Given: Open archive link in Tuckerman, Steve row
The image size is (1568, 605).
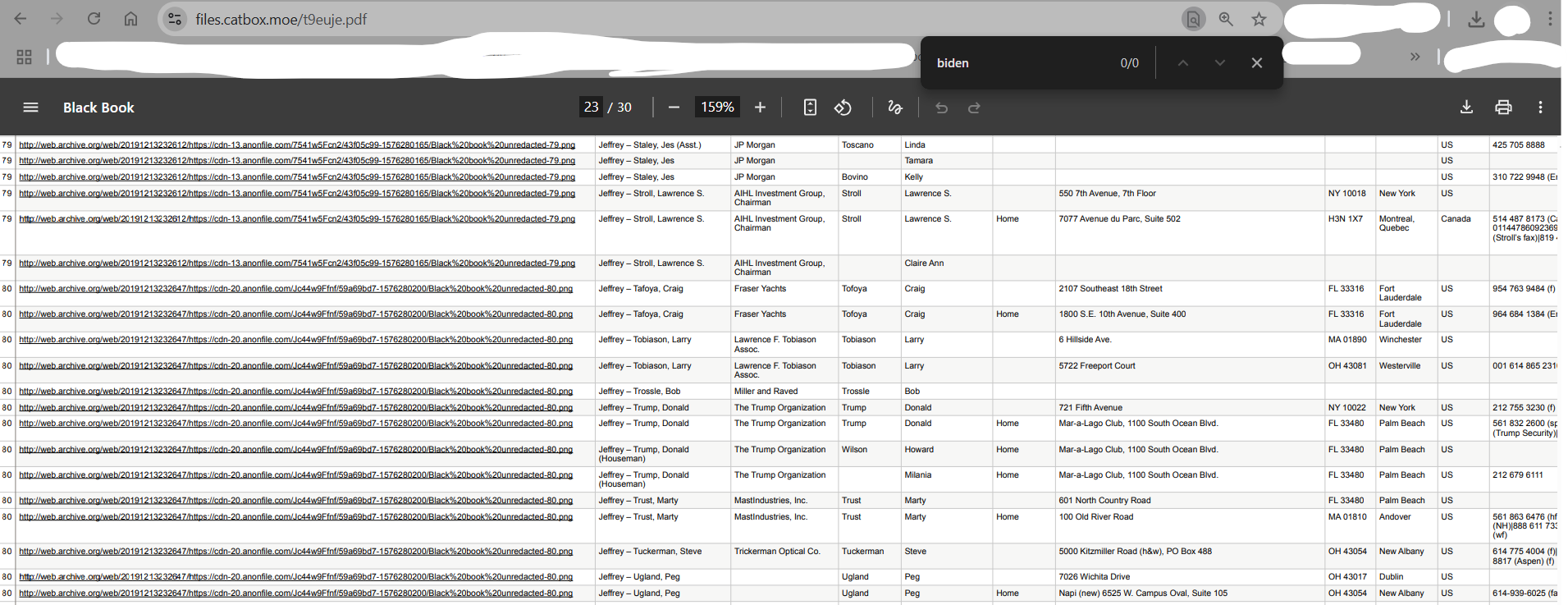Looking at the screenshot, I should [295, 552].
